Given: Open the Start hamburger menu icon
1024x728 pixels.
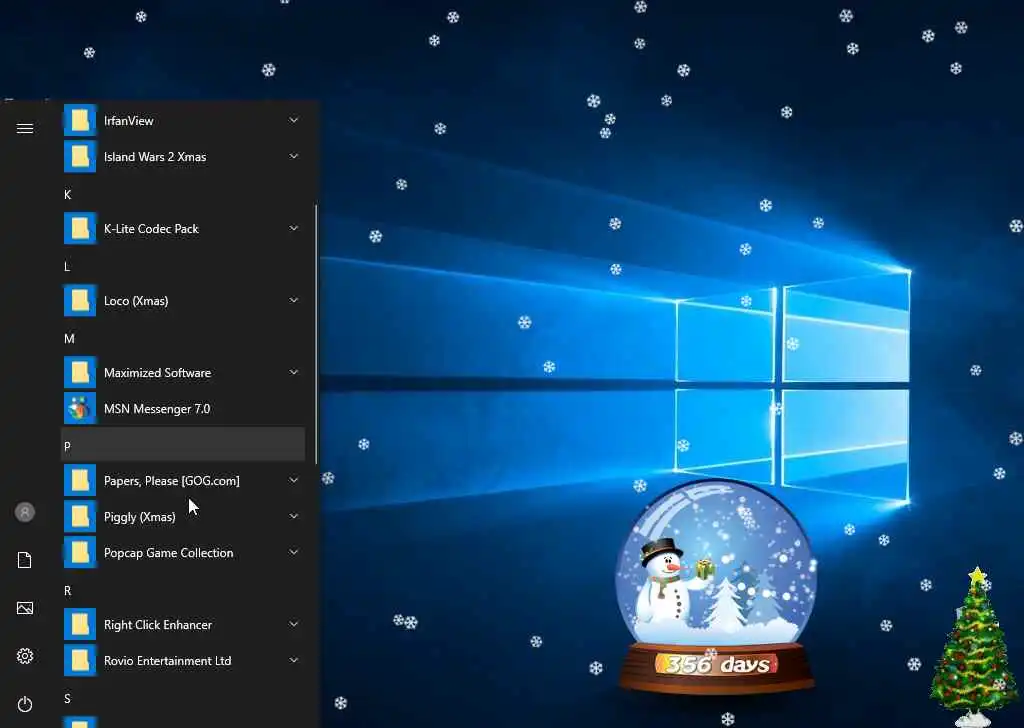Looking at the screenshot, I should tap(25, 129).
